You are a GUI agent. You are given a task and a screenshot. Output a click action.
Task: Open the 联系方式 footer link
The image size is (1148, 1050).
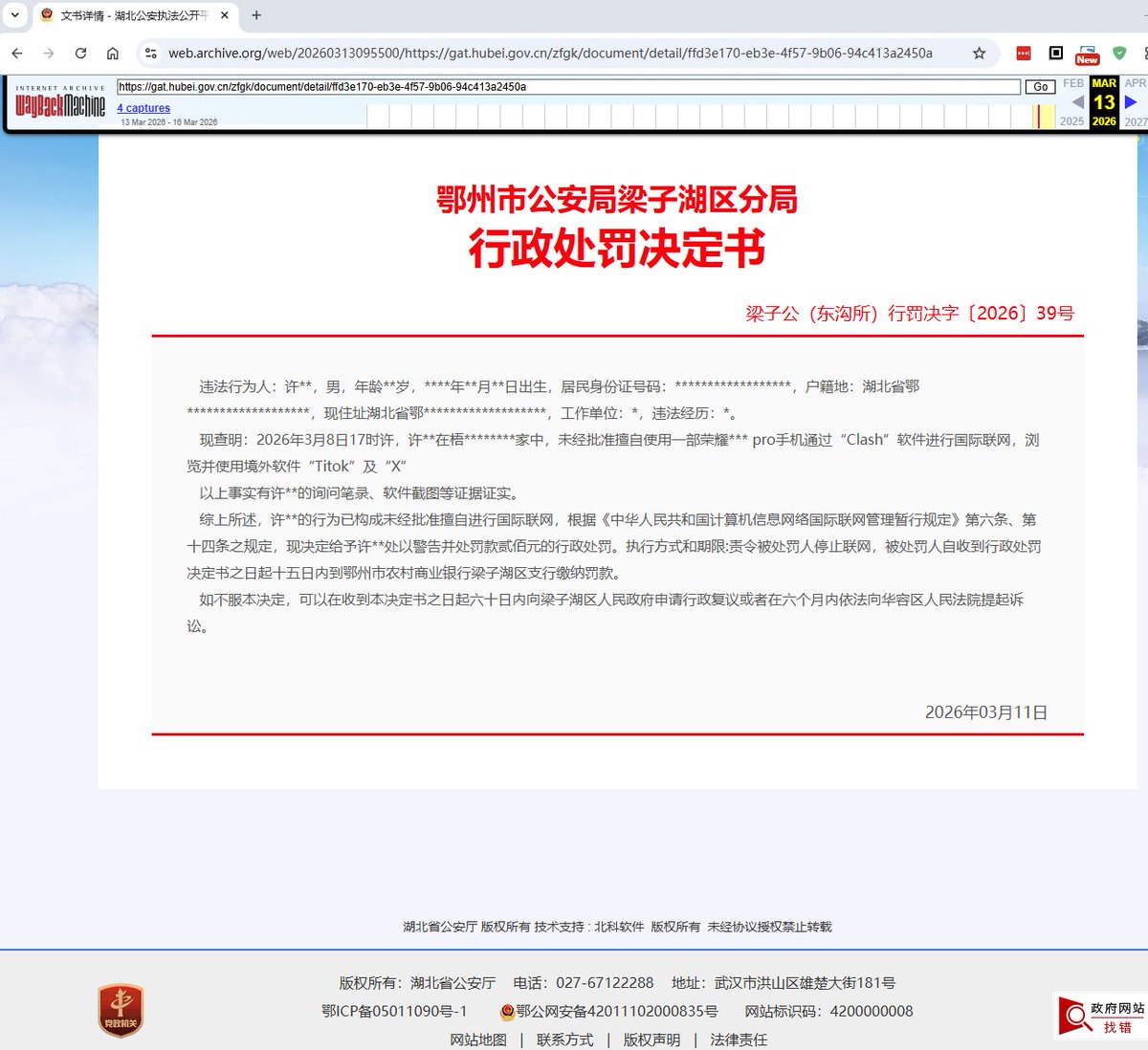[x=564, y=1039]
